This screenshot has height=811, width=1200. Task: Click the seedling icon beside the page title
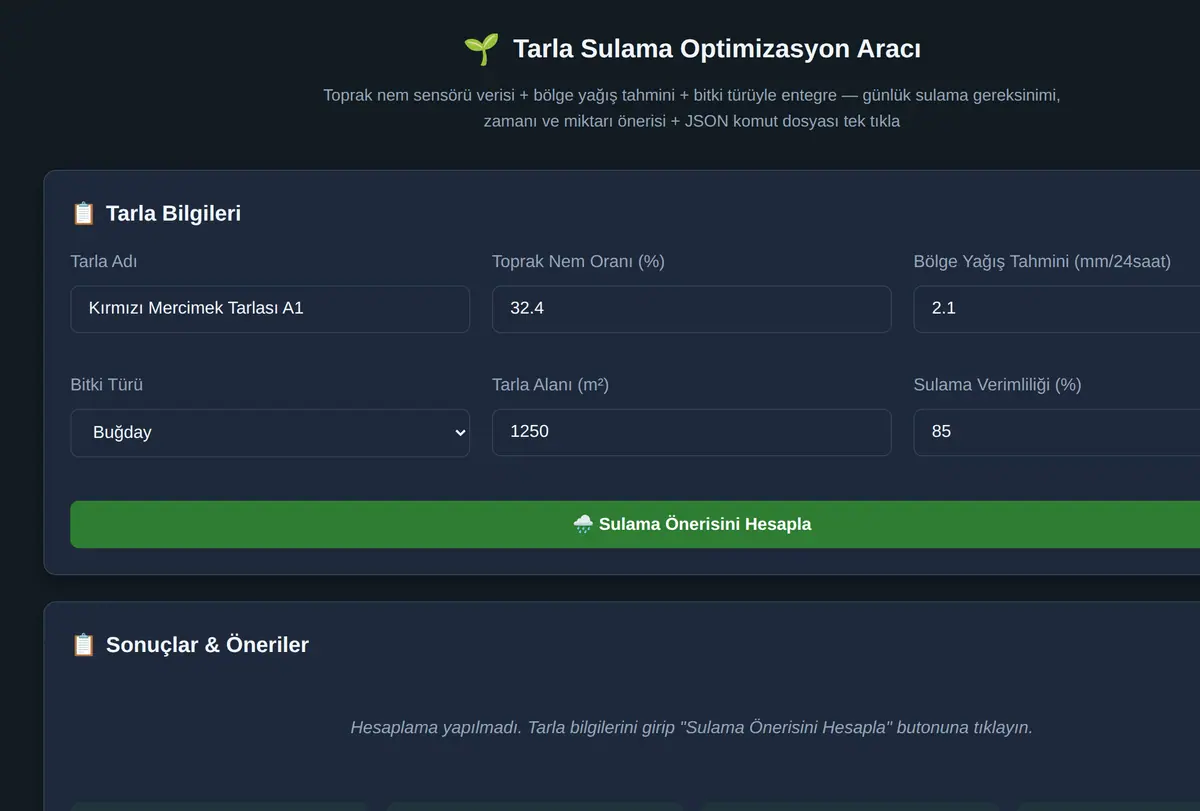tap(481, 49)
